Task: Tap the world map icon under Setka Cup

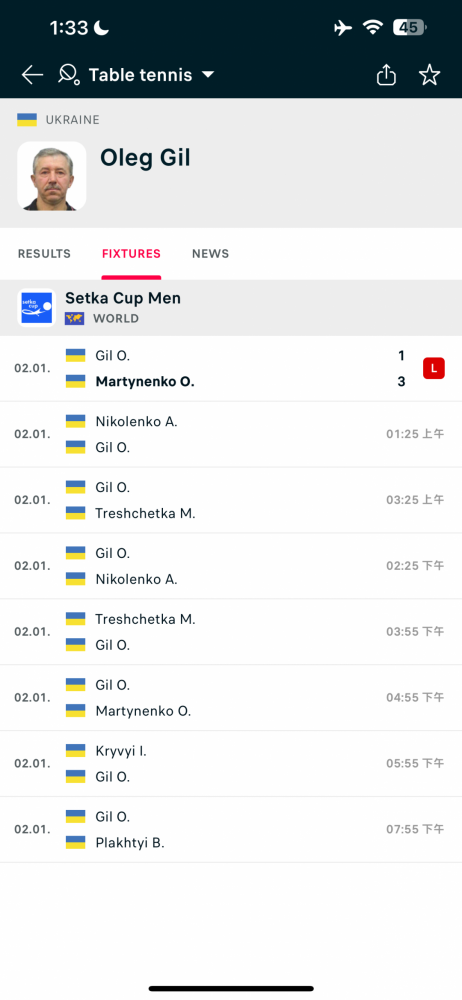Action: click(x=74, y=318)
